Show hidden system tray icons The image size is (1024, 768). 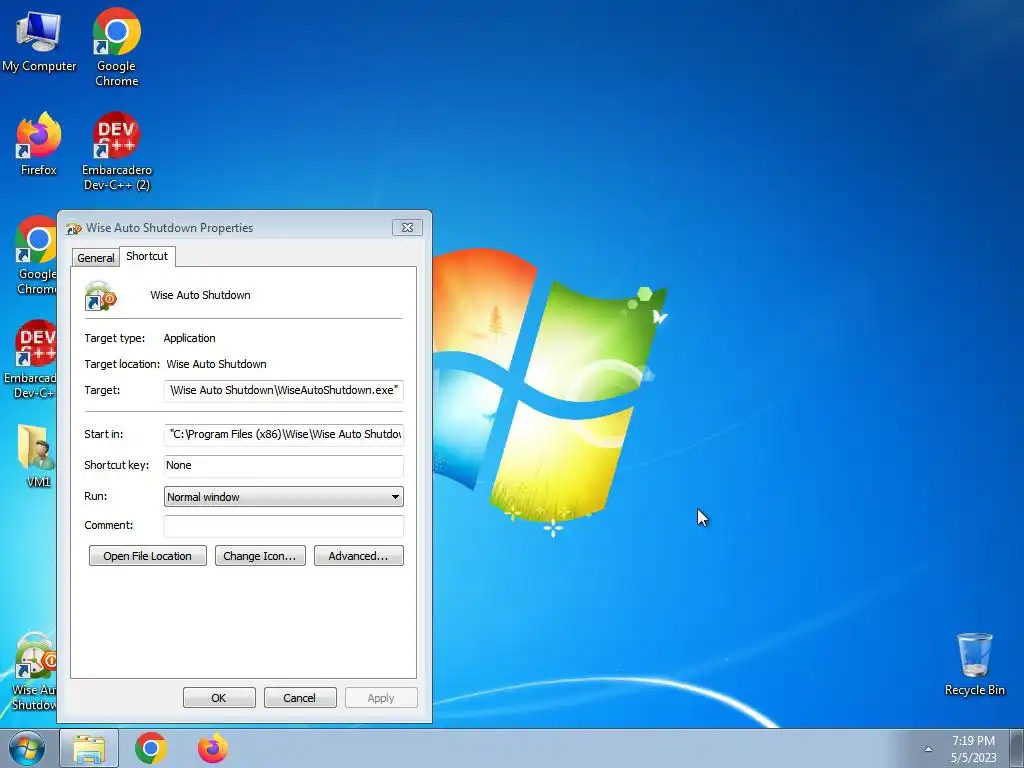point(928,749)
